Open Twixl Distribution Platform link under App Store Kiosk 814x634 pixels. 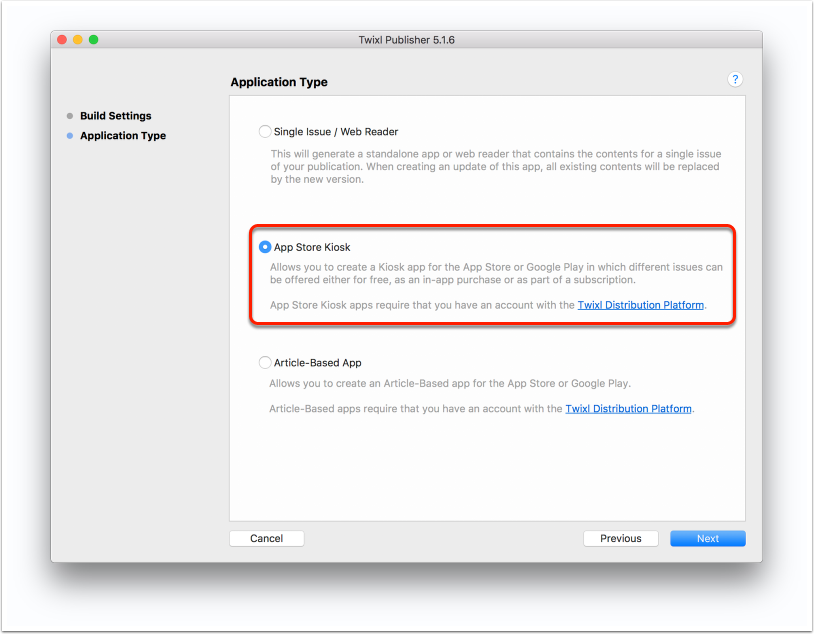641,305
